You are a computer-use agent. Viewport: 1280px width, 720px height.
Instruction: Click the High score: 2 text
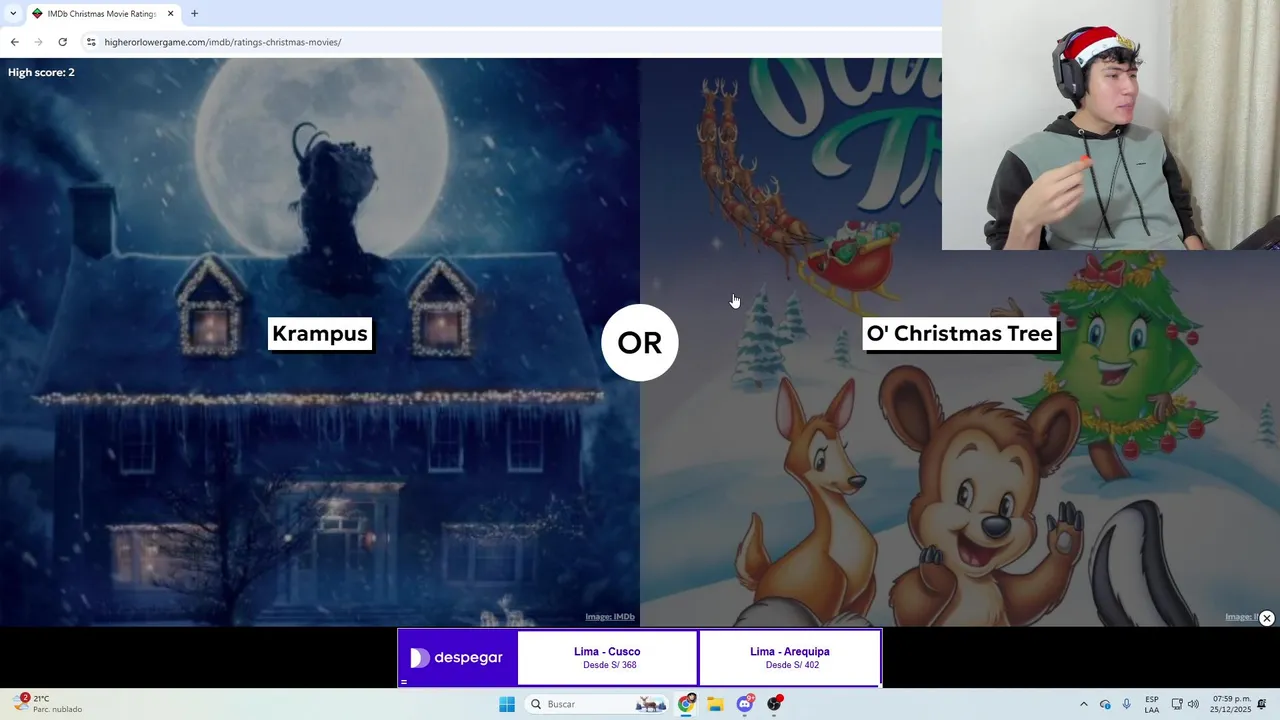point(41,72)
